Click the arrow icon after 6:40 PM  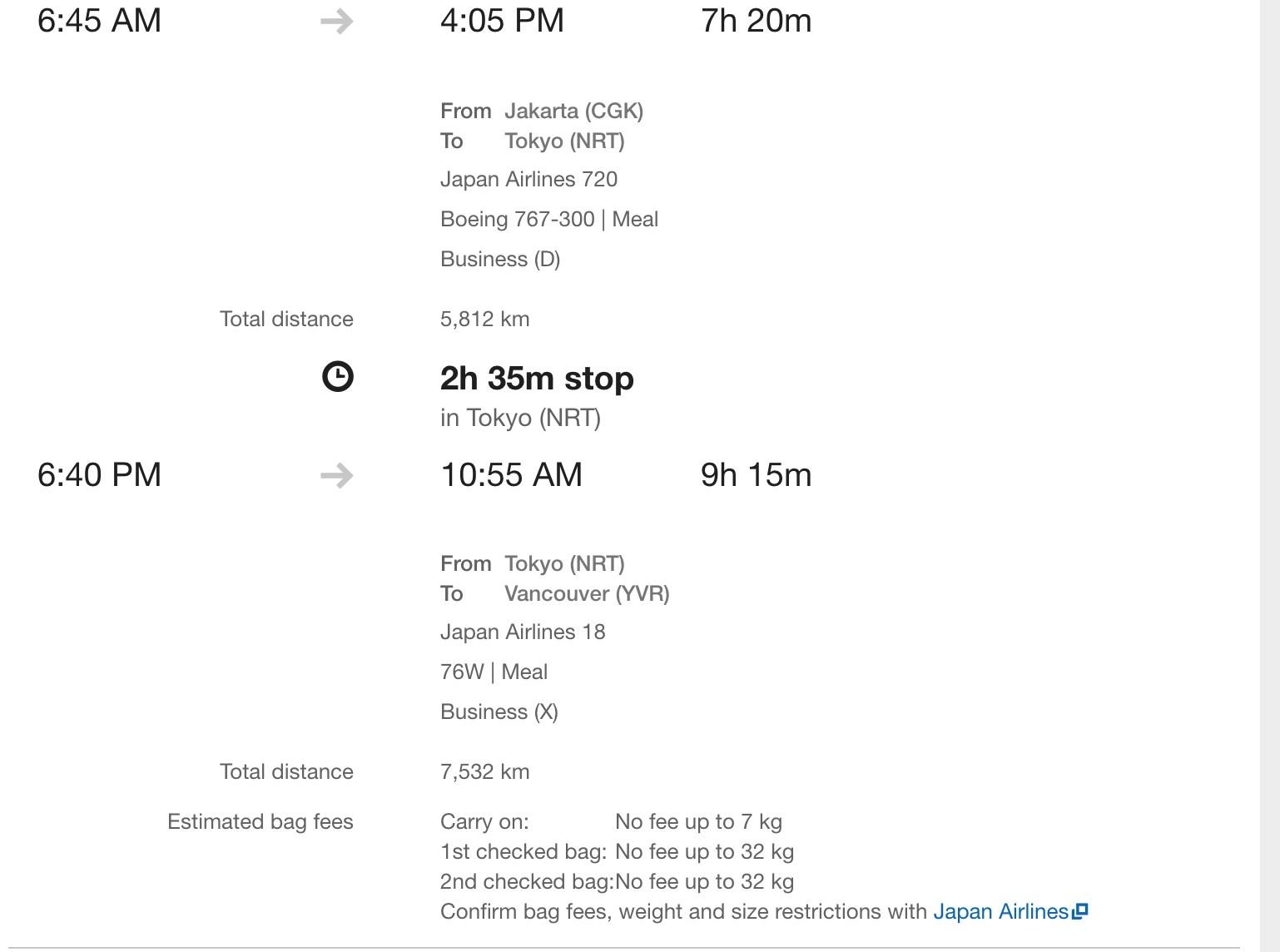(x=336, y=476)
